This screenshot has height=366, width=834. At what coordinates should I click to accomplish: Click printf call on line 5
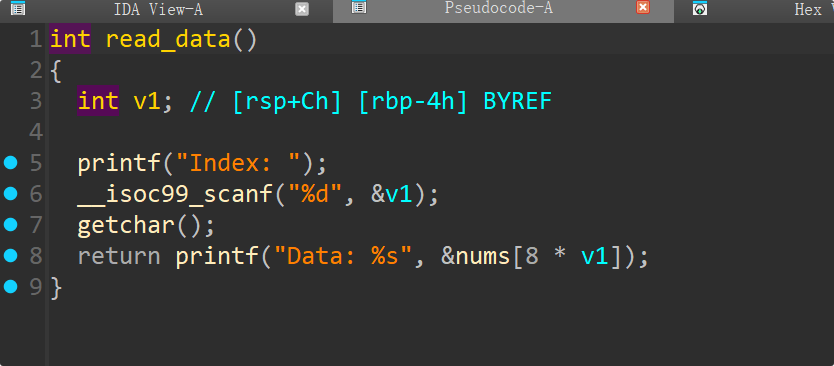(x=119, y=163)
